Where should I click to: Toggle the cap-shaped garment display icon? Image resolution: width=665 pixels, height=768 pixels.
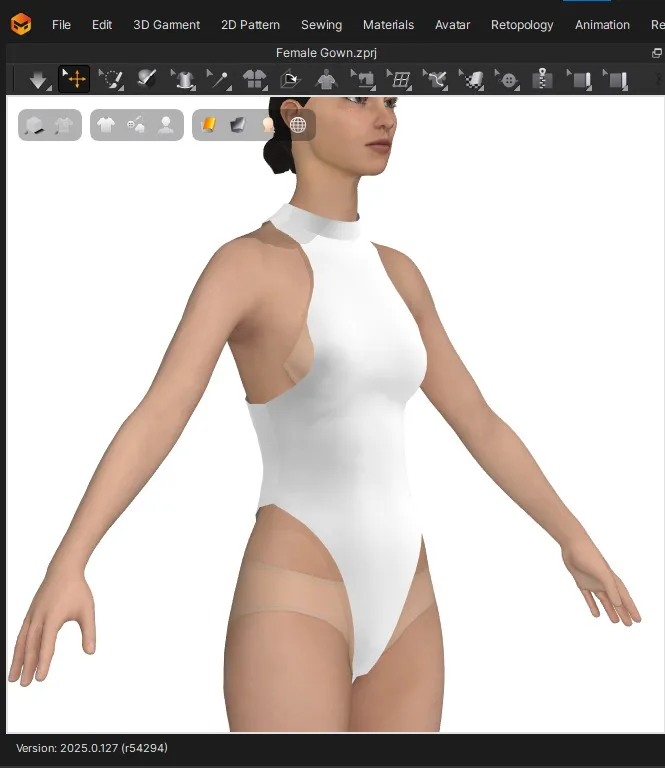(35, 125)
